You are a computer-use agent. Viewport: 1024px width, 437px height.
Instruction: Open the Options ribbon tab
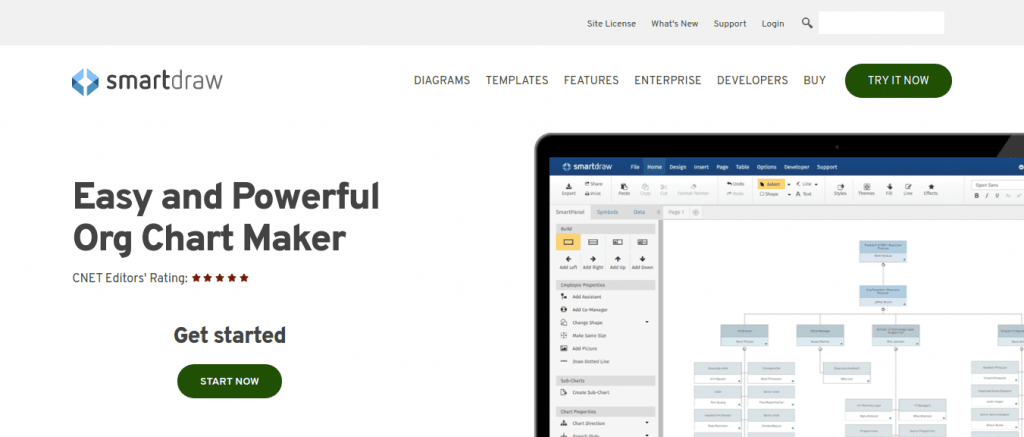click(767, 167)
